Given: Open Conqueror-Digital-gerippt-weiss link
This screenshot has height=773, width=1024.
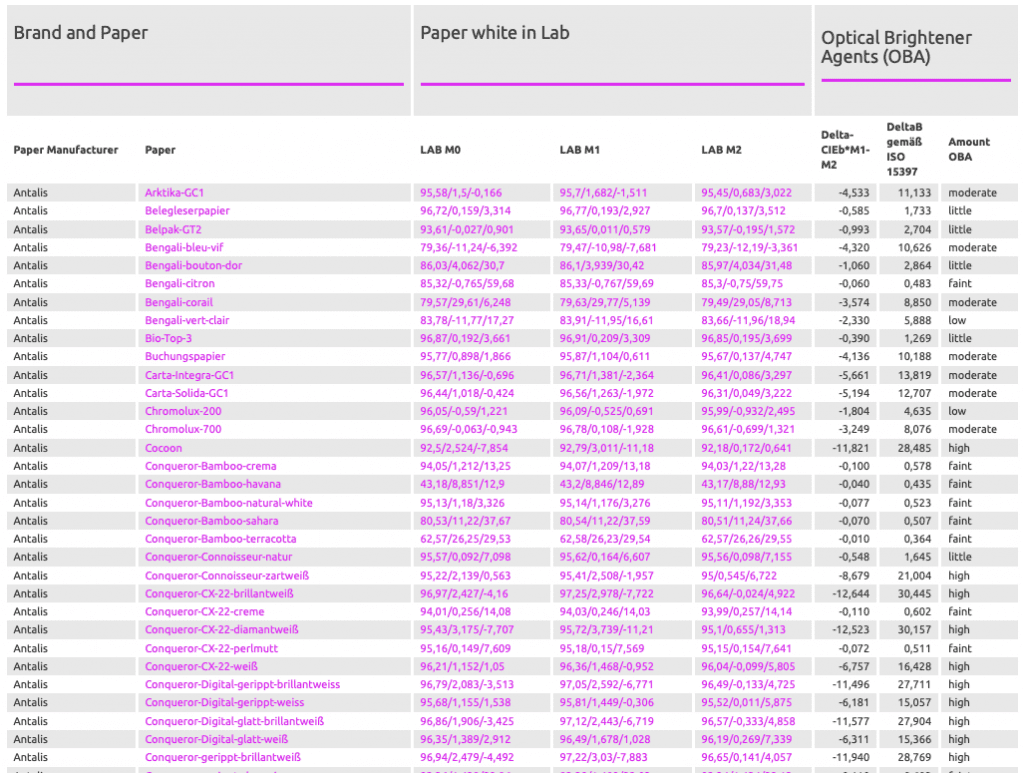Looking at the screenshot, I should click(225, 702).
